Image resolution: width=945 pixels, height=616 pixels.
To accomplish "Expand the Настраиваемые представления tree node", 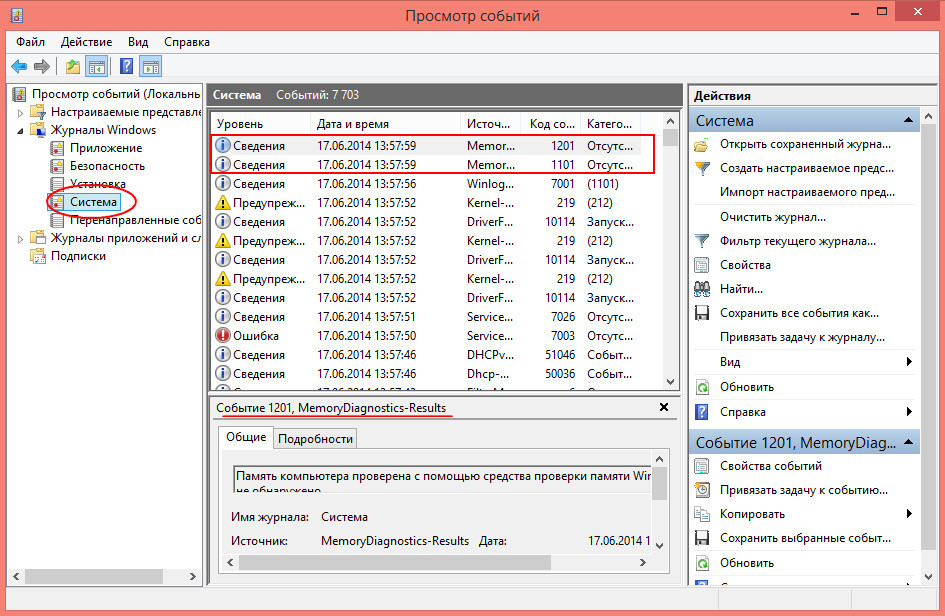I will click(20, 112).
